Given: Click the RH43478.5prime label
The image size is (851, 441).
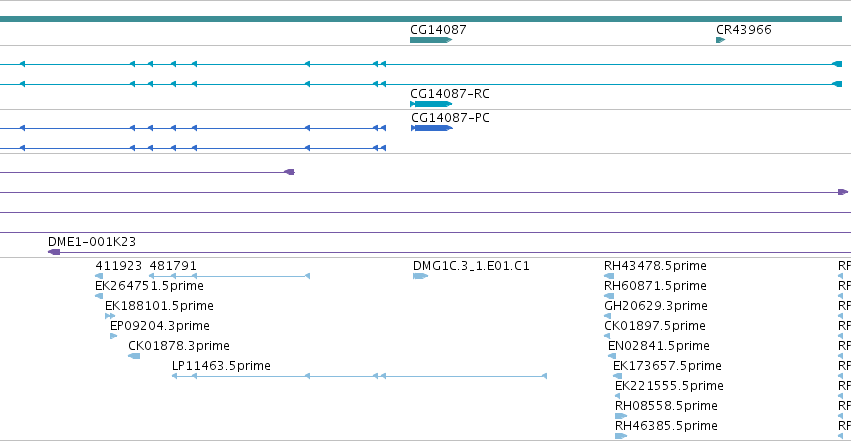Looking at the screenshot, I should 655,266.
